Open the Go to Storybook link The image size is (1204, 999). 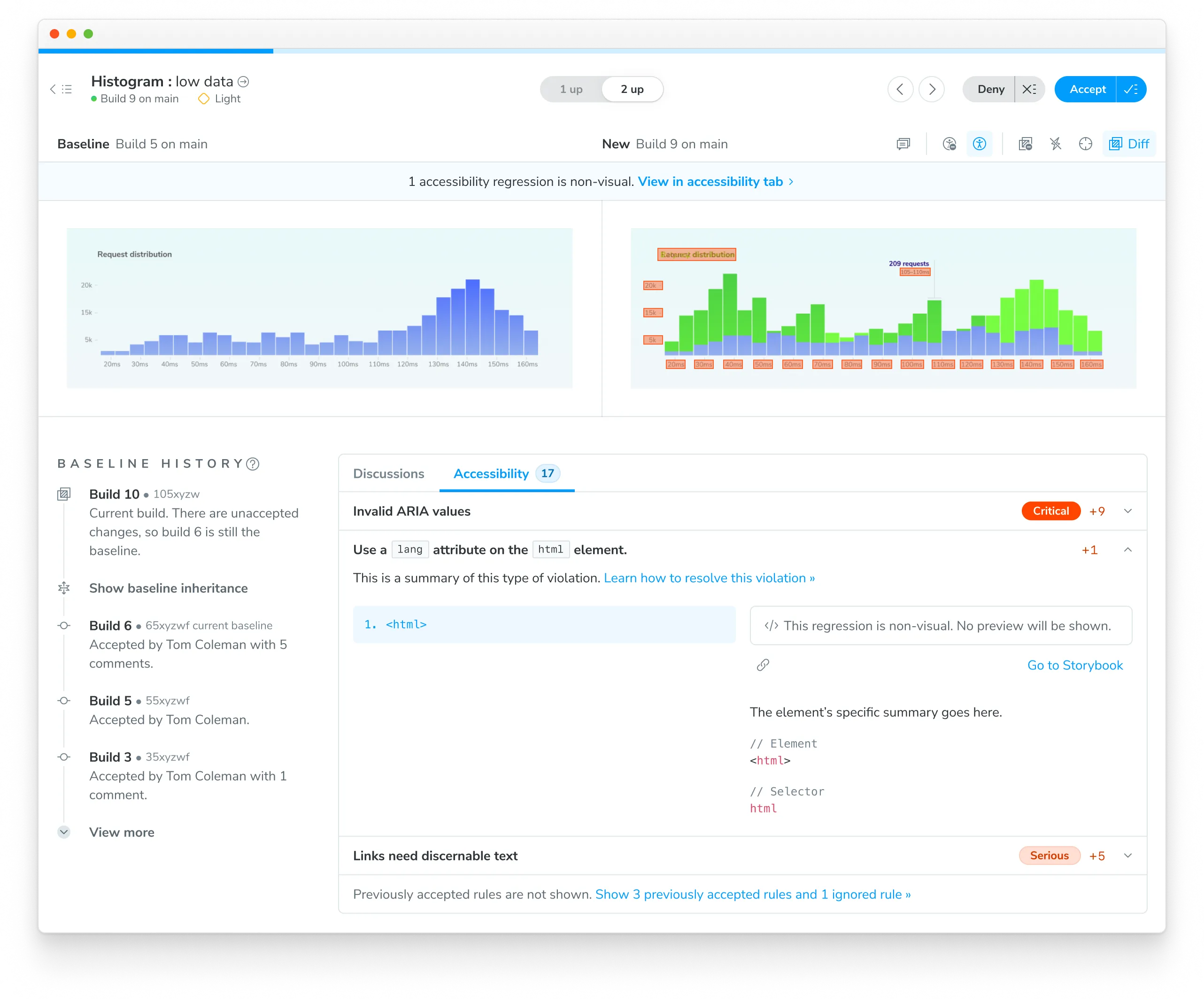1074,665
